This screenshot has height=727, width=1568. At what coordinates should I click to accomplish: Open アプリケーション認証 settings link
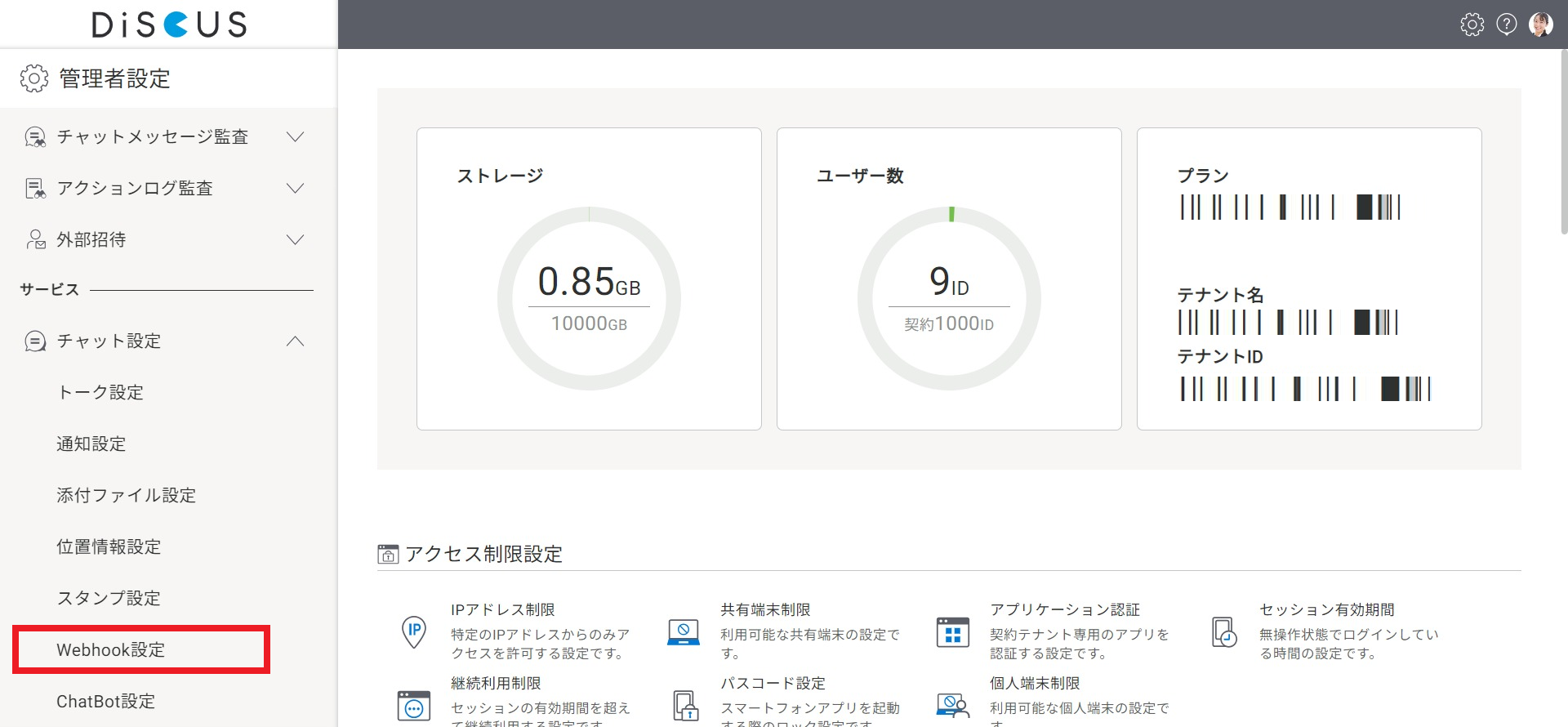point(1065,610)
